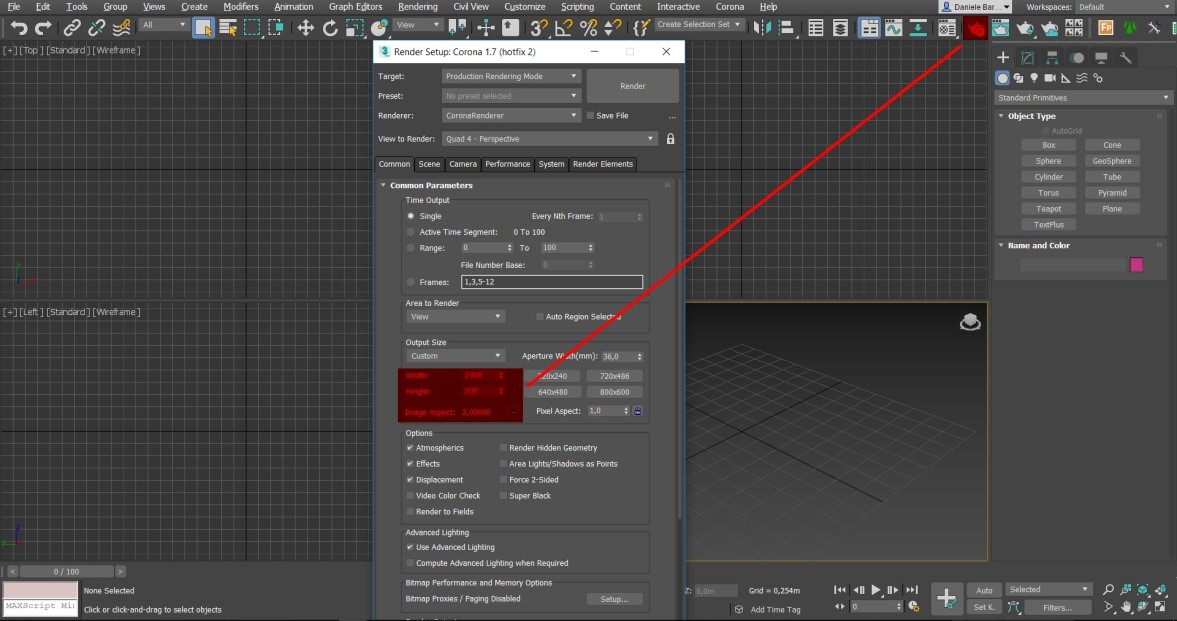Open the Modify tab in the command panel
The height and width of the screenshot is (621, 1177).
click(1027, 58)
